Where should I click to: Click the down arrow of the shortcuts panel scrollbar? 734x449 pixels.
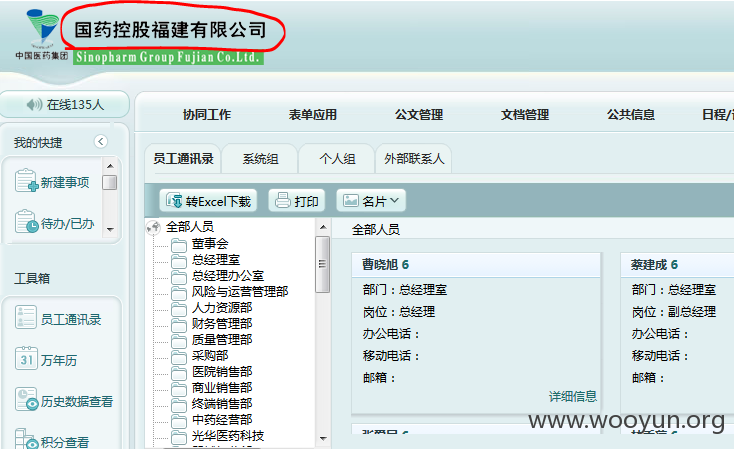pyautogui.click(x=110, y=229)
